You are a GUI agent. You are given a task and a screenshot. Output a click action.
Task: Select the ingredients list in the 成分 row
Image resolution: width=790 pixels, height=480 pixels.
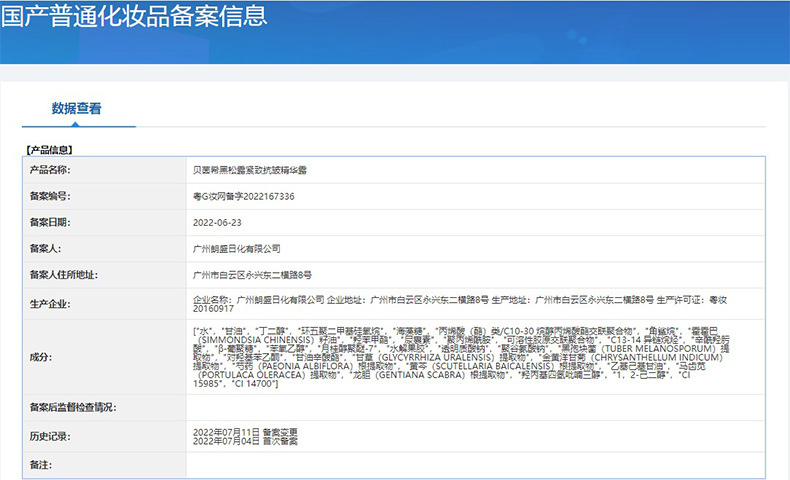point(462,357)
